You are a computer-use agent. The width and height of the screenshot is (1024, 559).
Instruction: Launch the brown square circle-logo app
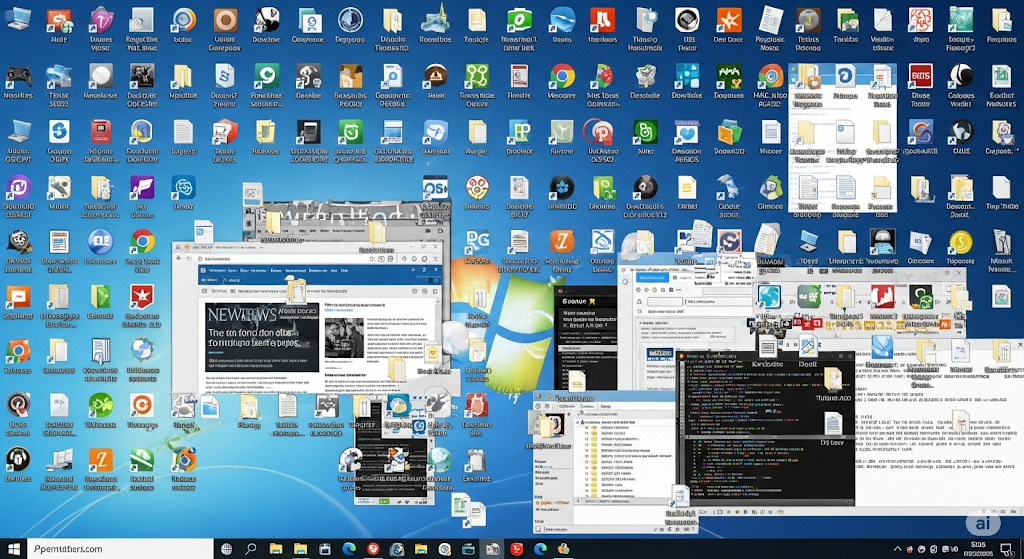click(225, 20)
